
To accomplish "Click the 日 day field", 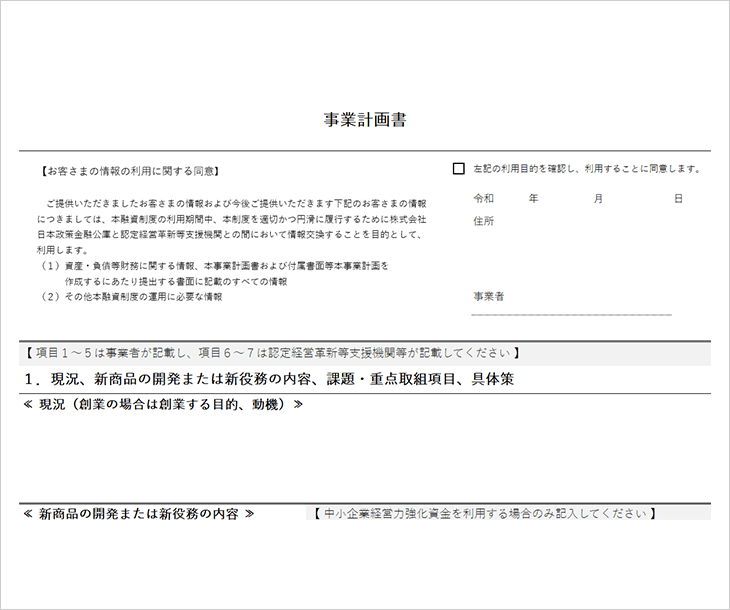I will pos(678,199).
